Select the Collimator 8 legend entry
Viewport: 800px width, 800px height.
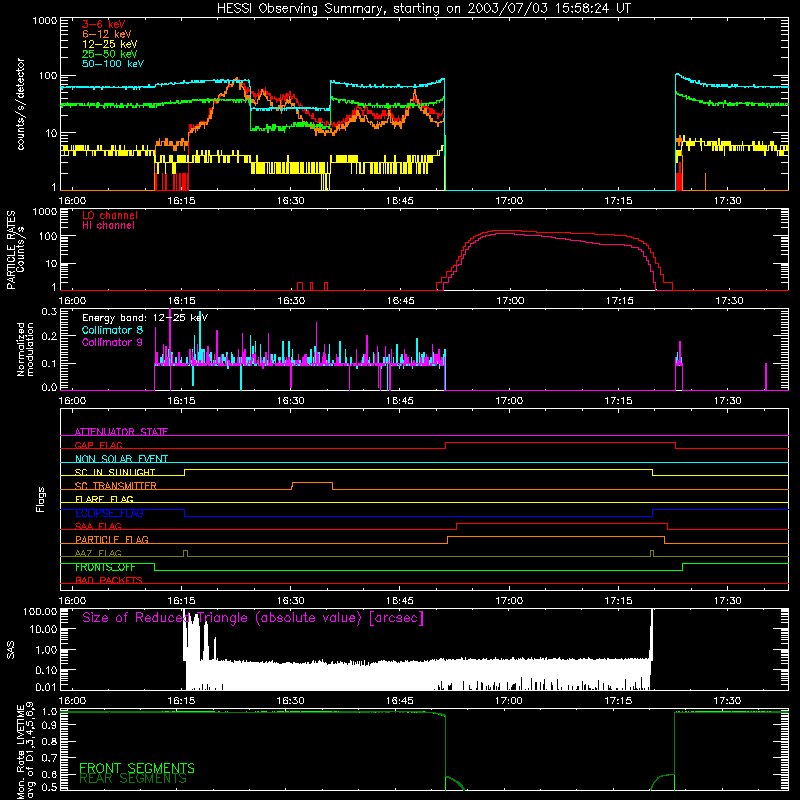point(112,330)
